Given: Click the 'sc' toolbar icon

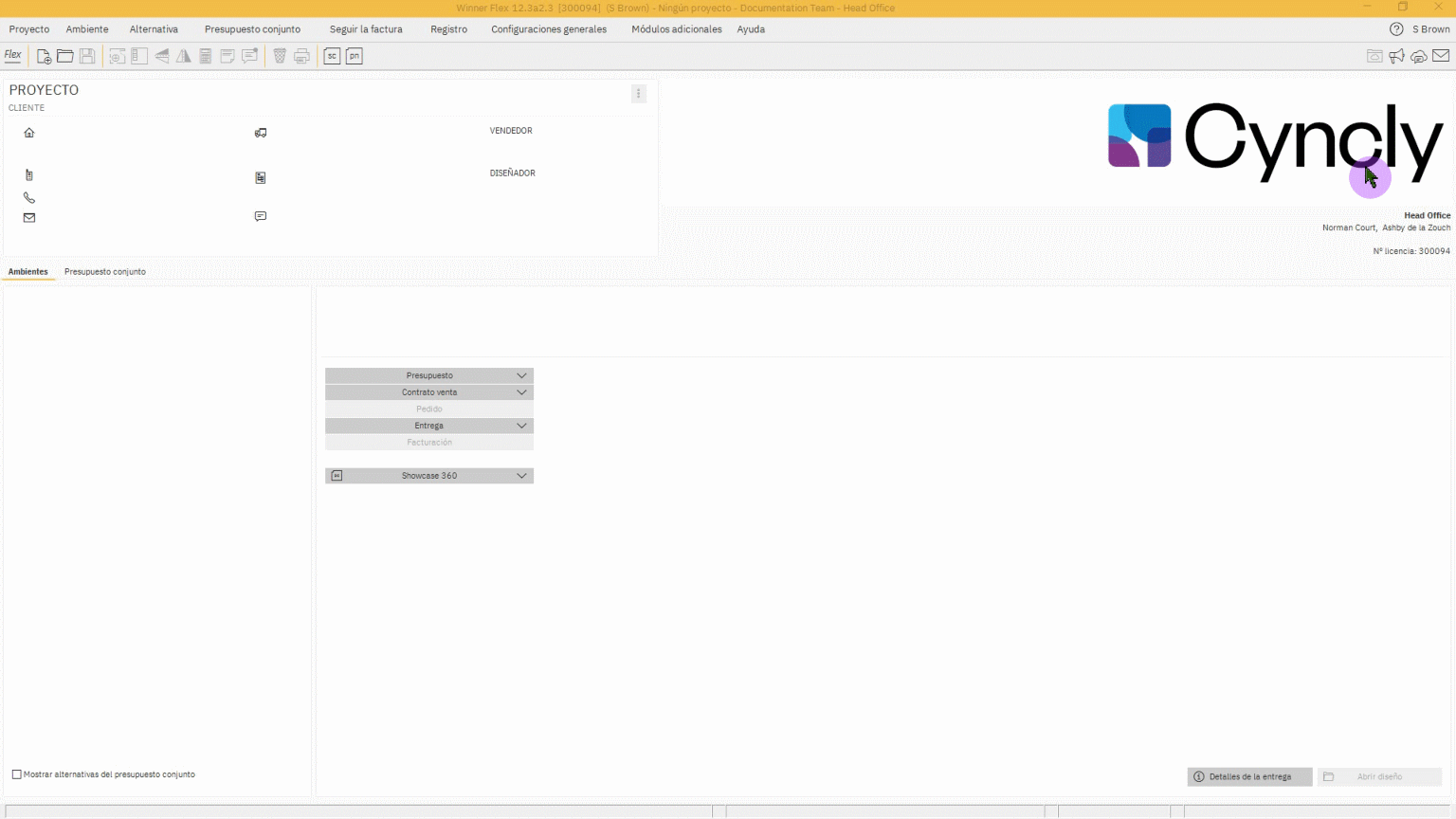Looking at the screenshot, I should pyautogui.click(x=332, y=56).
